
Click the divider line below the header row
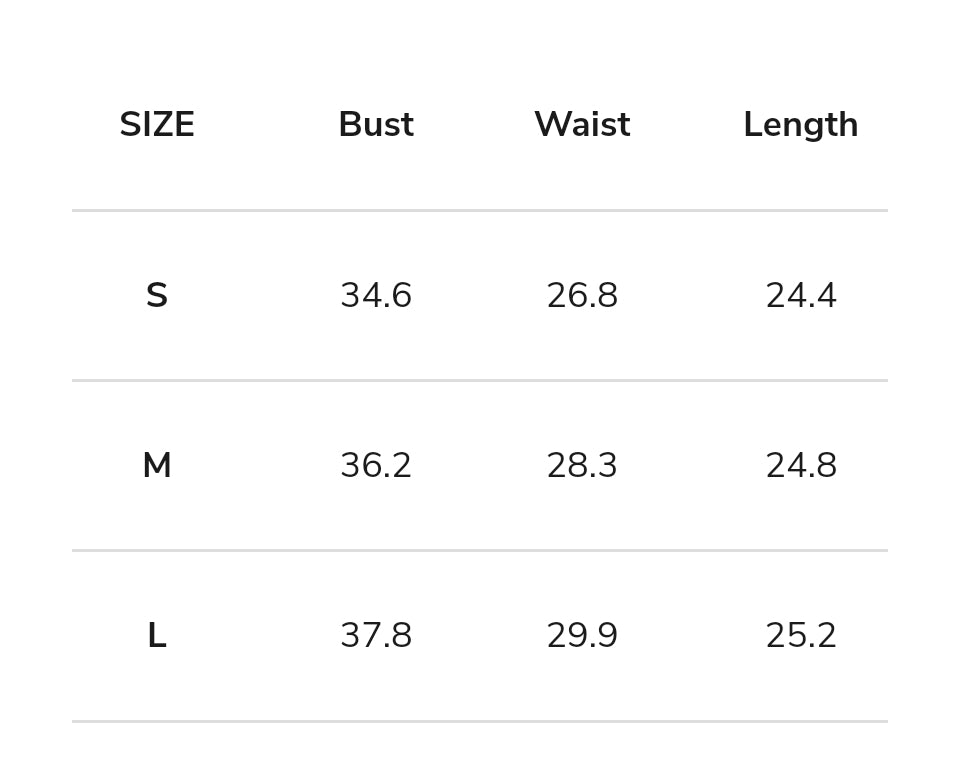coord(480,210)
